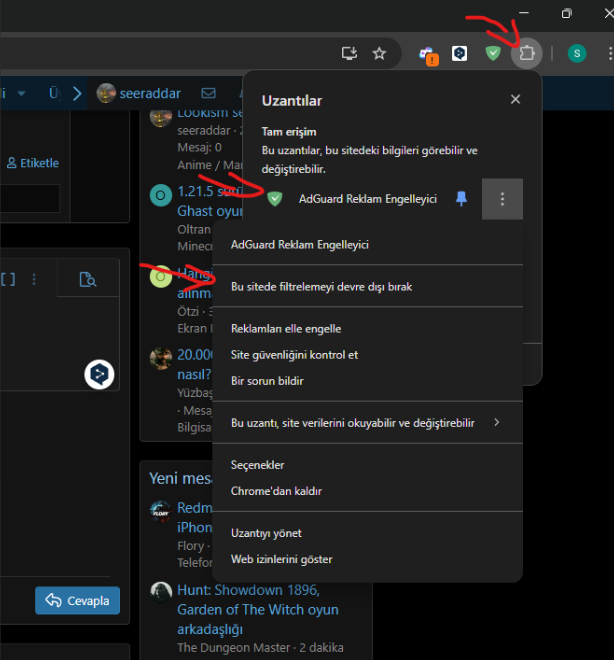This screenshot has height=660, width=614.
Task: Choose Bir sorun bildir
Action: click(x=367, y=381)
